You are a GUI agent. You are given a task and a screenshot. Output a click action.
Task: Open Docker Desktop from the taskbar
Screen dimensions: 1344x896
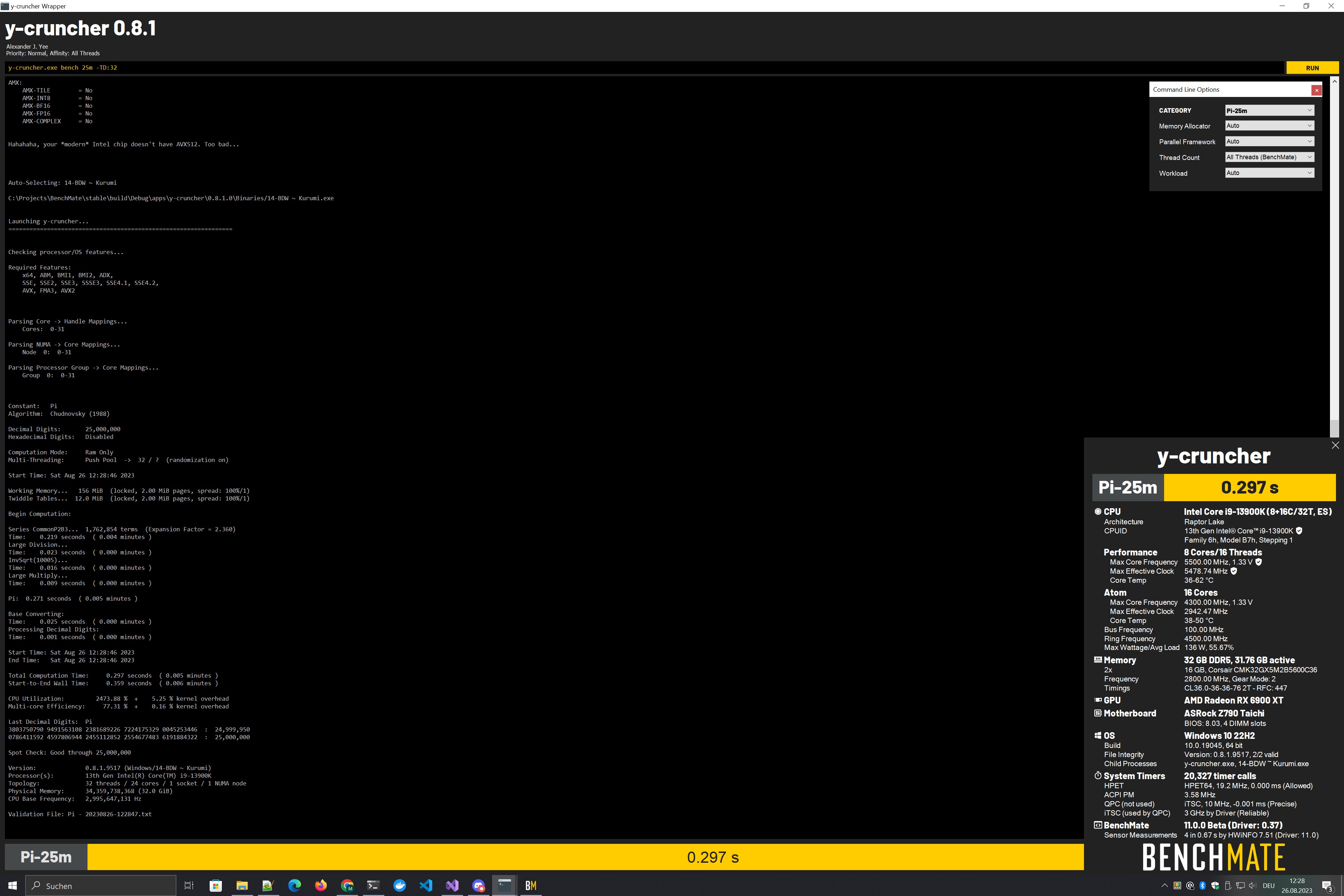399,886
